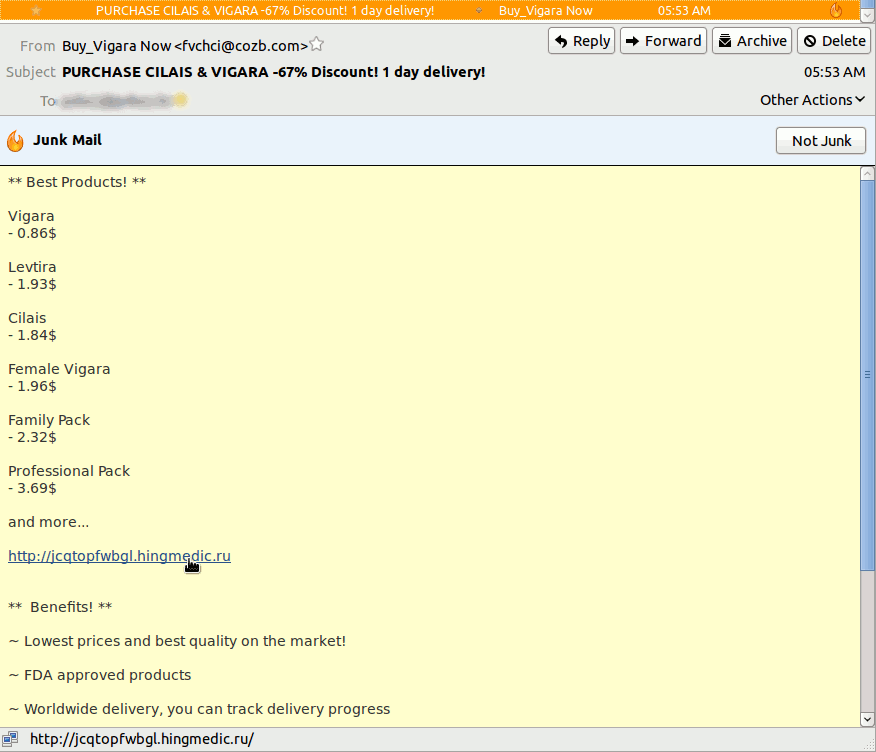Click the message body scrollbar thumb
Screen dimensions: 876x752
click(x=867, y=375)
